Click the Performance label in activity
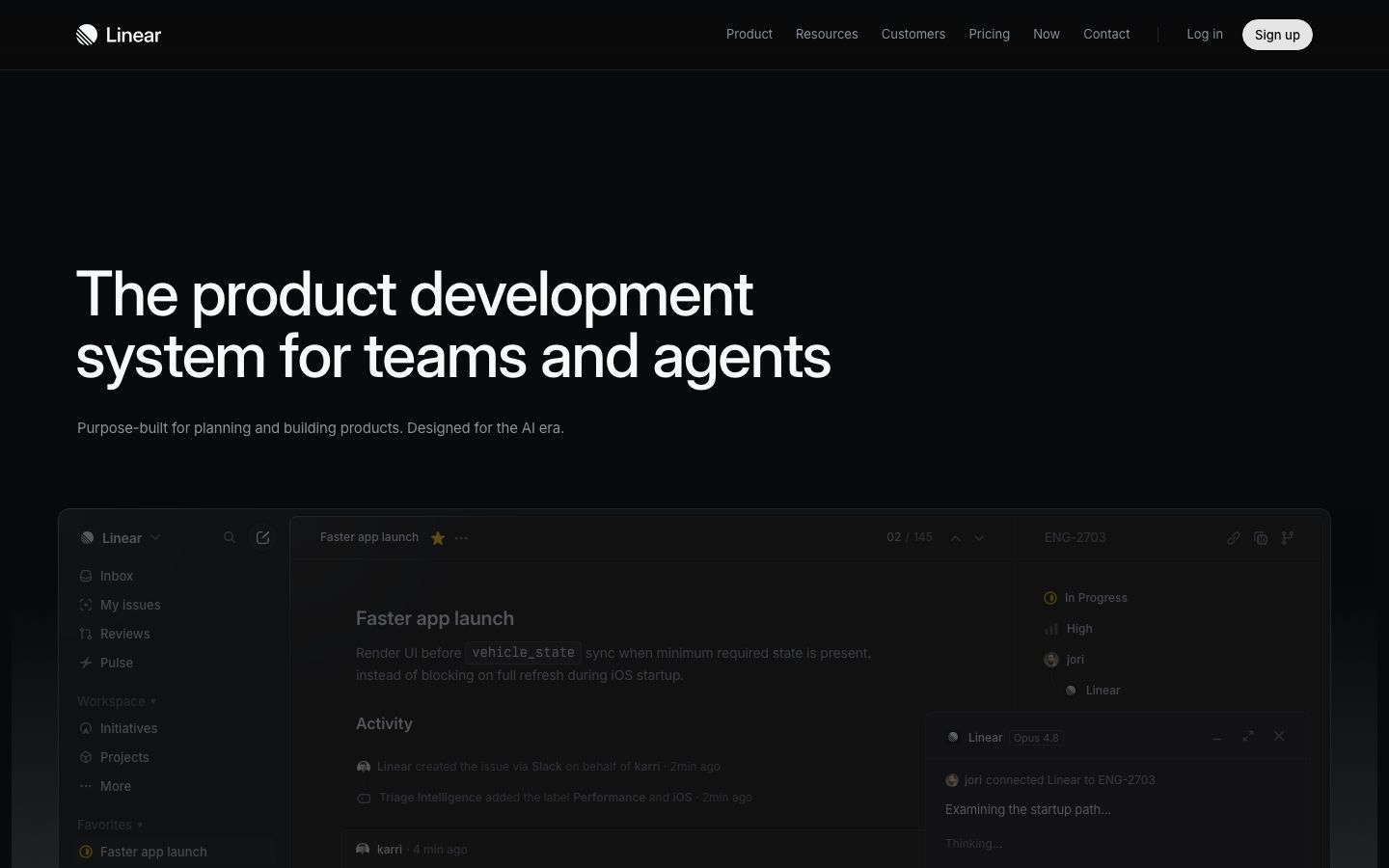This screenshot has height=868, width=1389. pyautogui.click(x=609, y=798)
